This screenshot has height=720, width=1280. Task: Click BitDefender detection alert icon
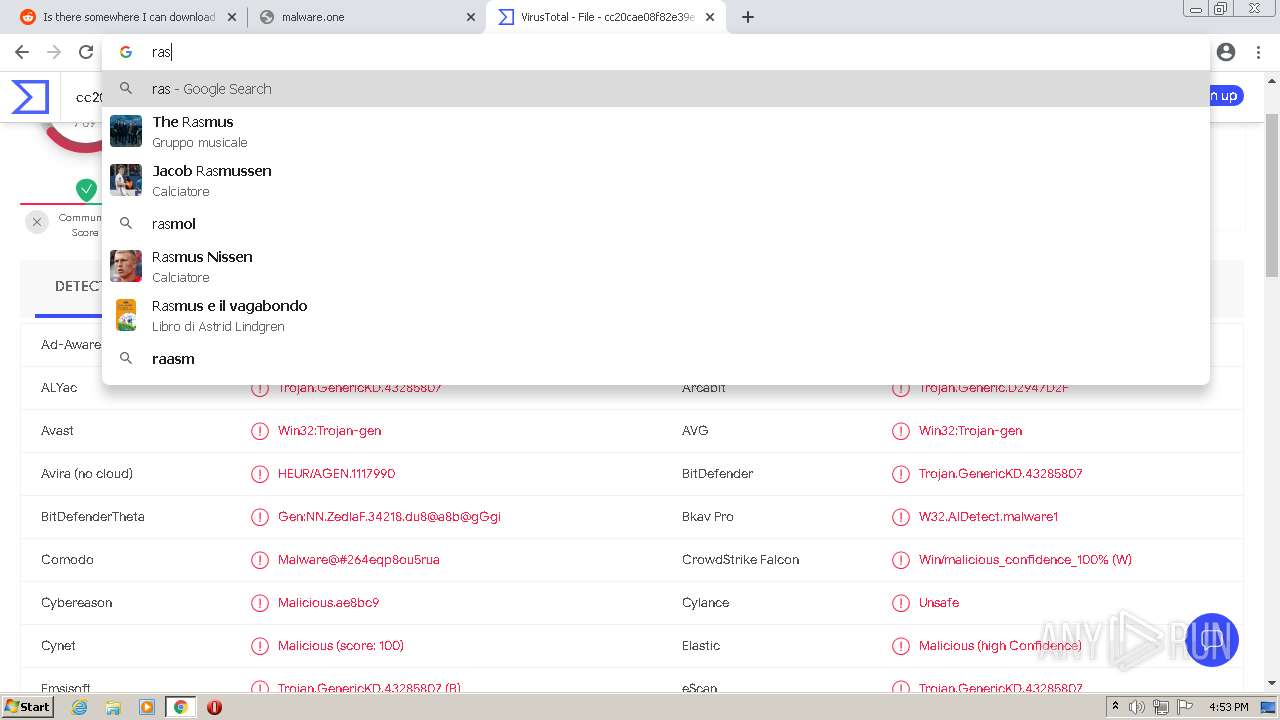[900, 474]
